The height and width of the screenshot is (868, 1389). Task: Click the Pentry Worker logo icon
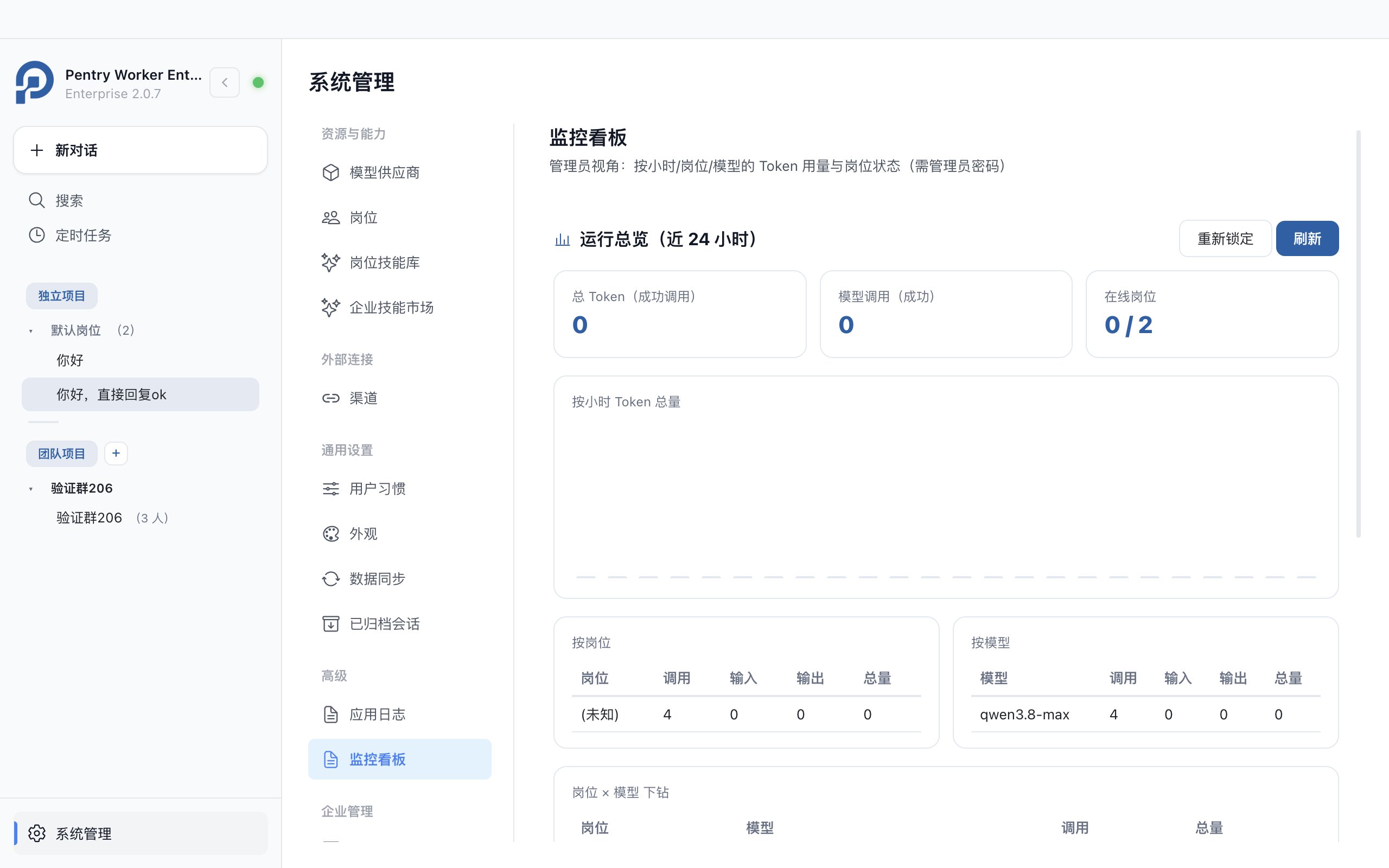(x=34, y=82)
